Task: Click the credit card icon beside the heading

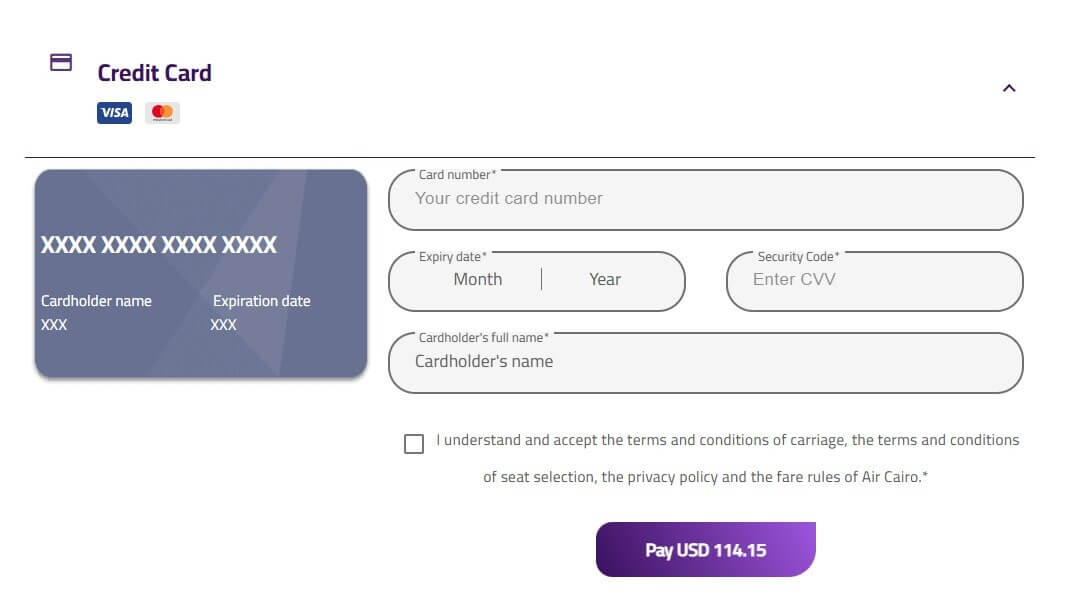Action: 61,63
